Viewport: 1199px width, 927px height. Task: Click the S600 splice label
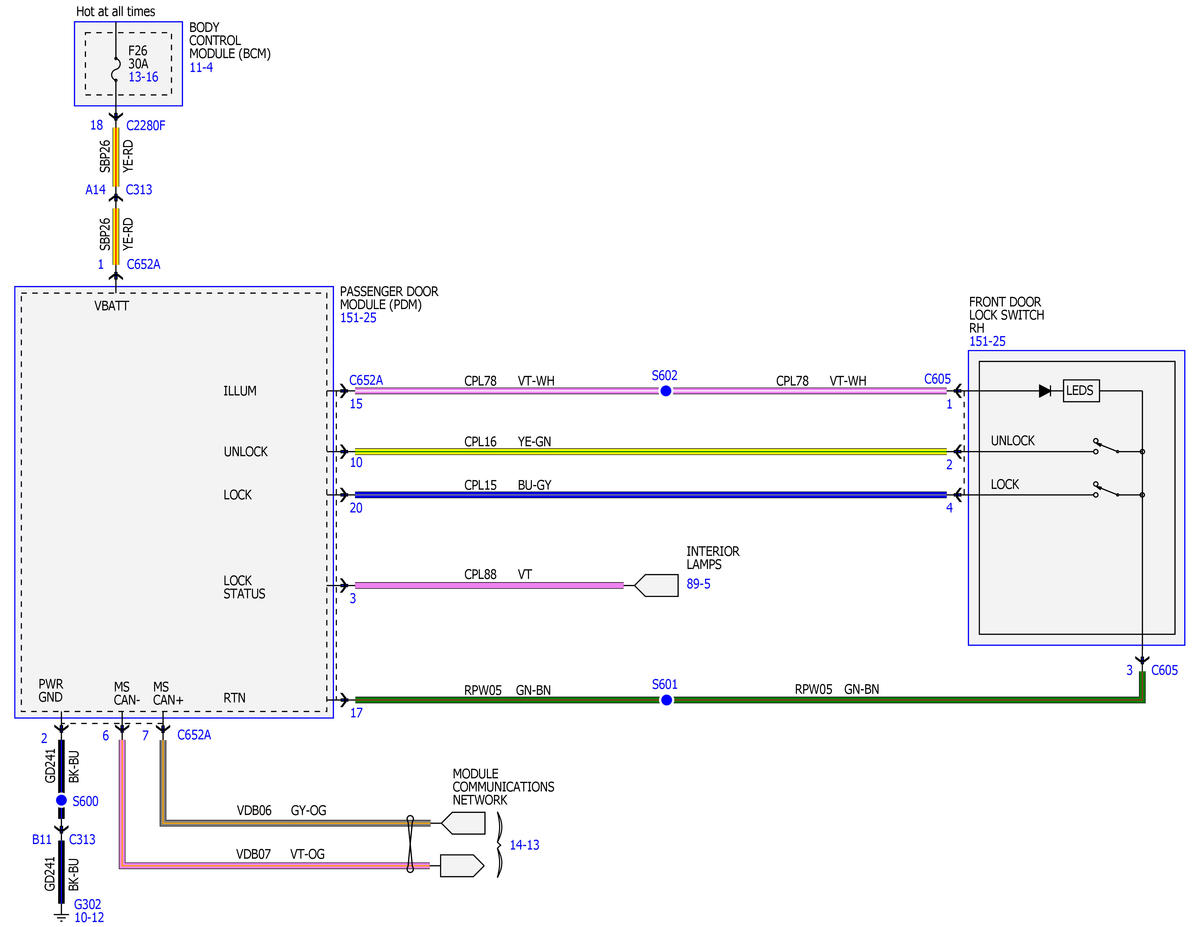[x=86, y=802]
